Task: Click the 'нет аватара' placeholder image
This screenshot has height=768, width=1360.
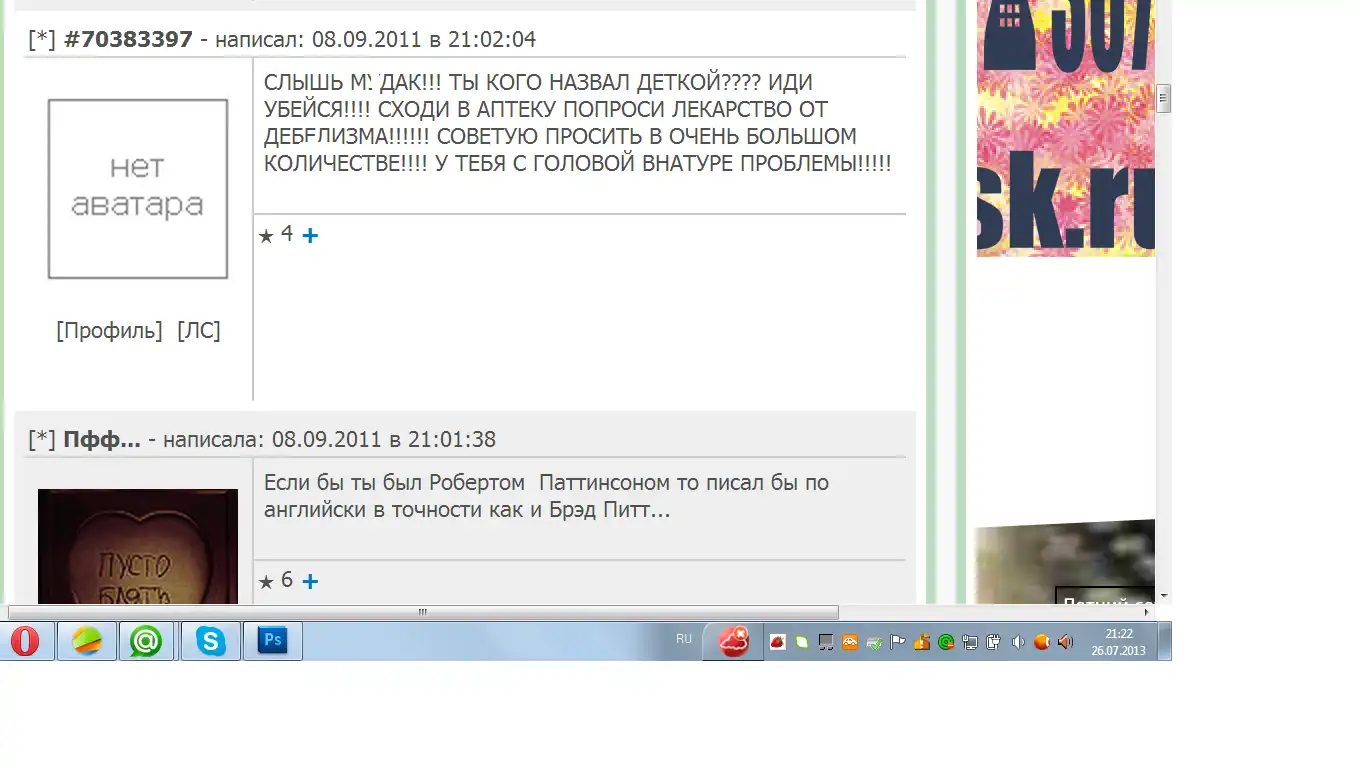Action: [x=138, y=188]
